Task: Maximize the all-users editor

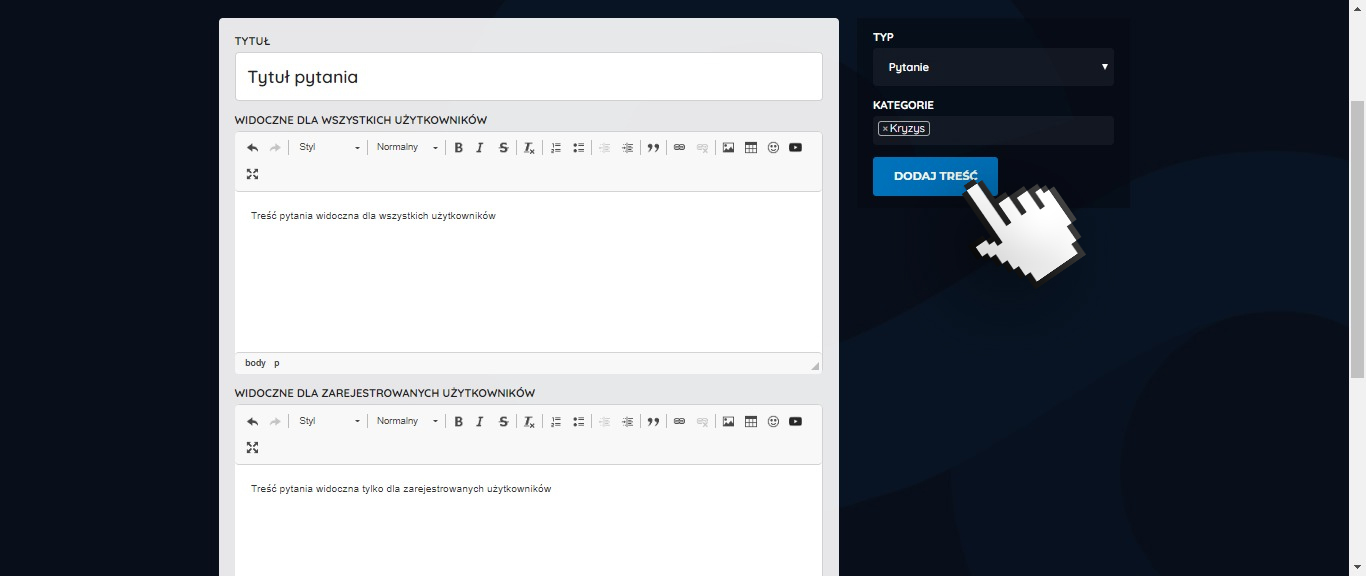Action: (252, 174)
